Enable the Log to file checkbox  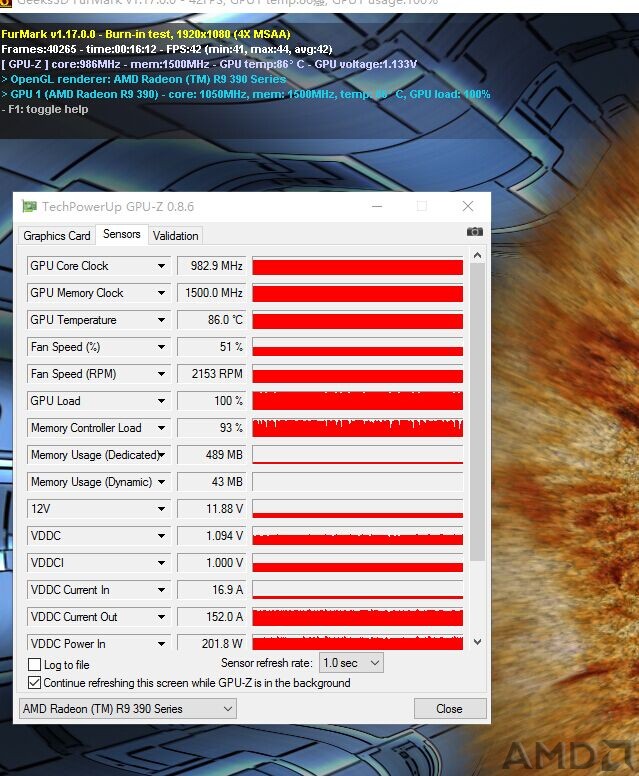point(34,664)
